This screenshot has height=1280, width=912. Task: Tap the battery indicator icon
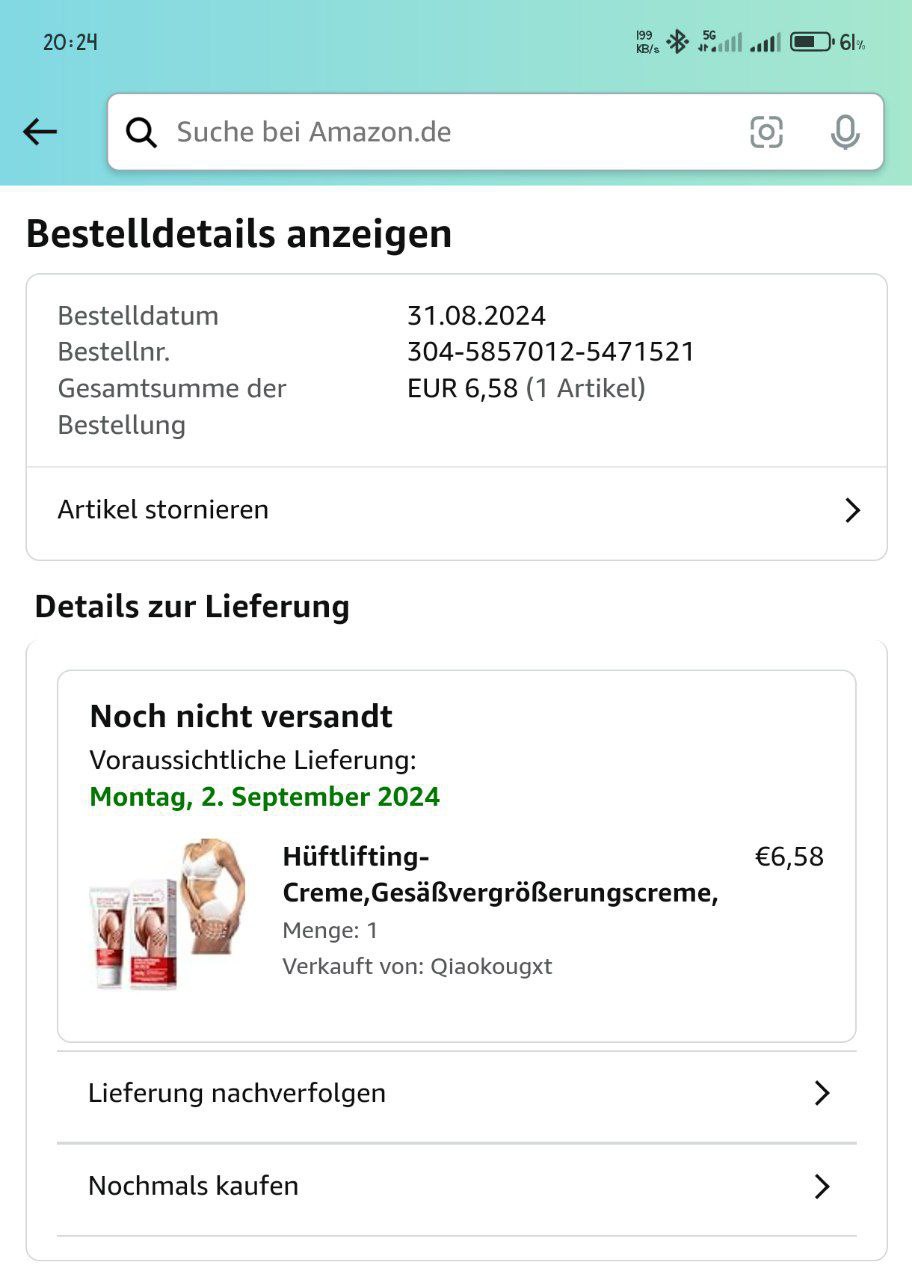[x=812, y=42]
